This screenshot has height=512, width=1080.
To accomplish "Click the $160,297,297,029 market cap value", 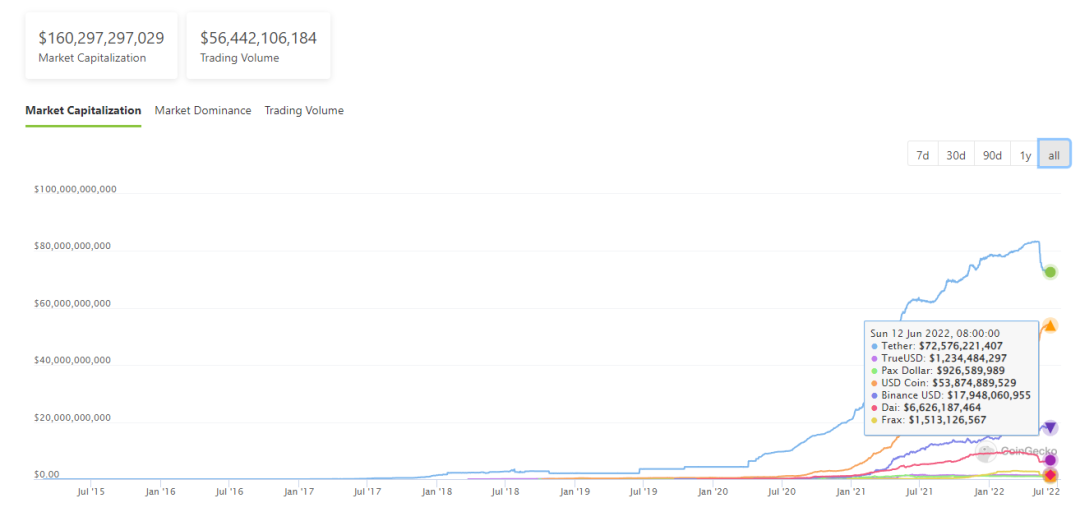I will point(101,38).
